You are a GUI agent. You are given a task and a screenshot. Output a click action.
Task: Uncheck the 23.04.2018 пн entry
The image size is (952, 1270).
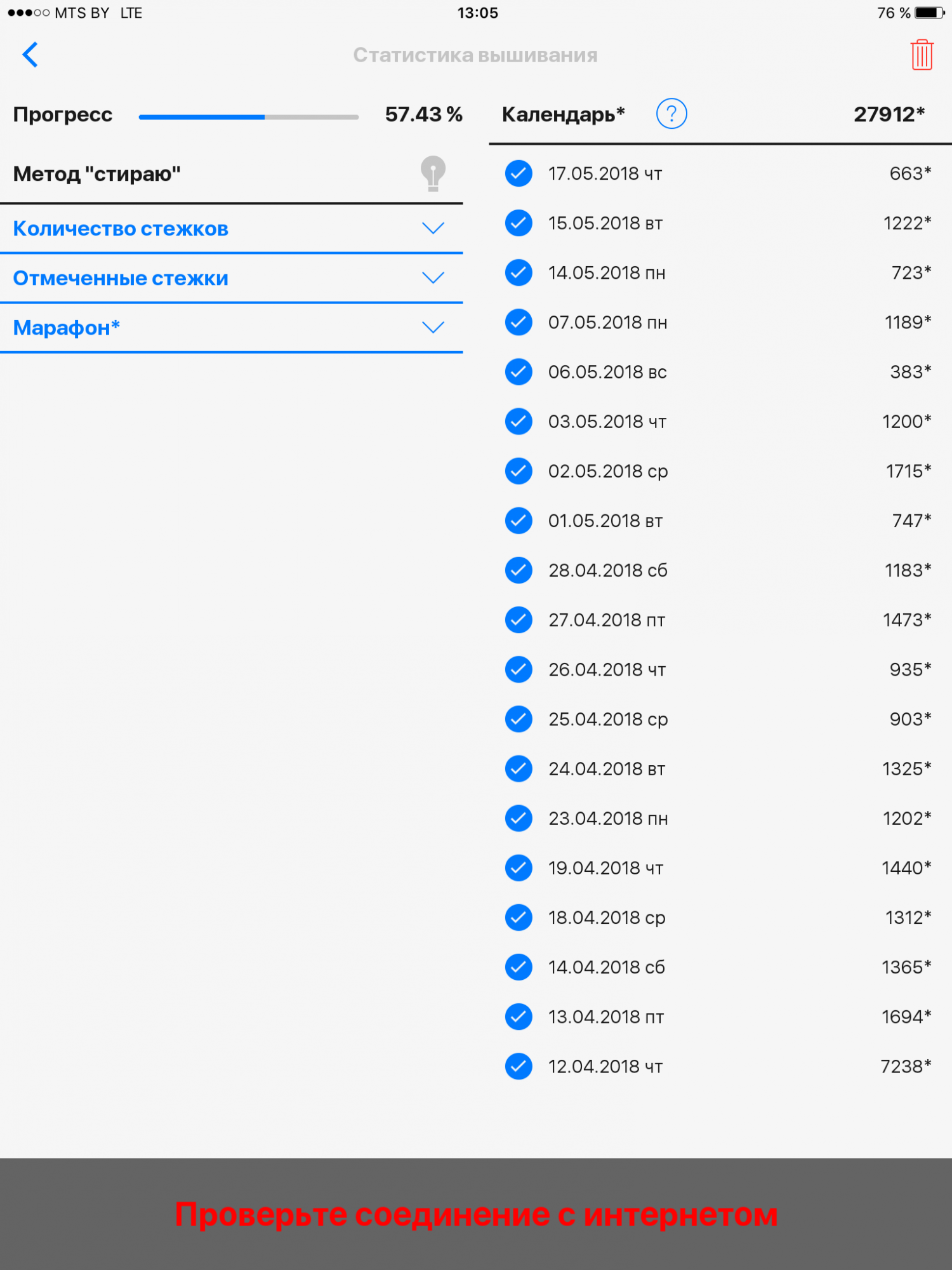[519, 818]
